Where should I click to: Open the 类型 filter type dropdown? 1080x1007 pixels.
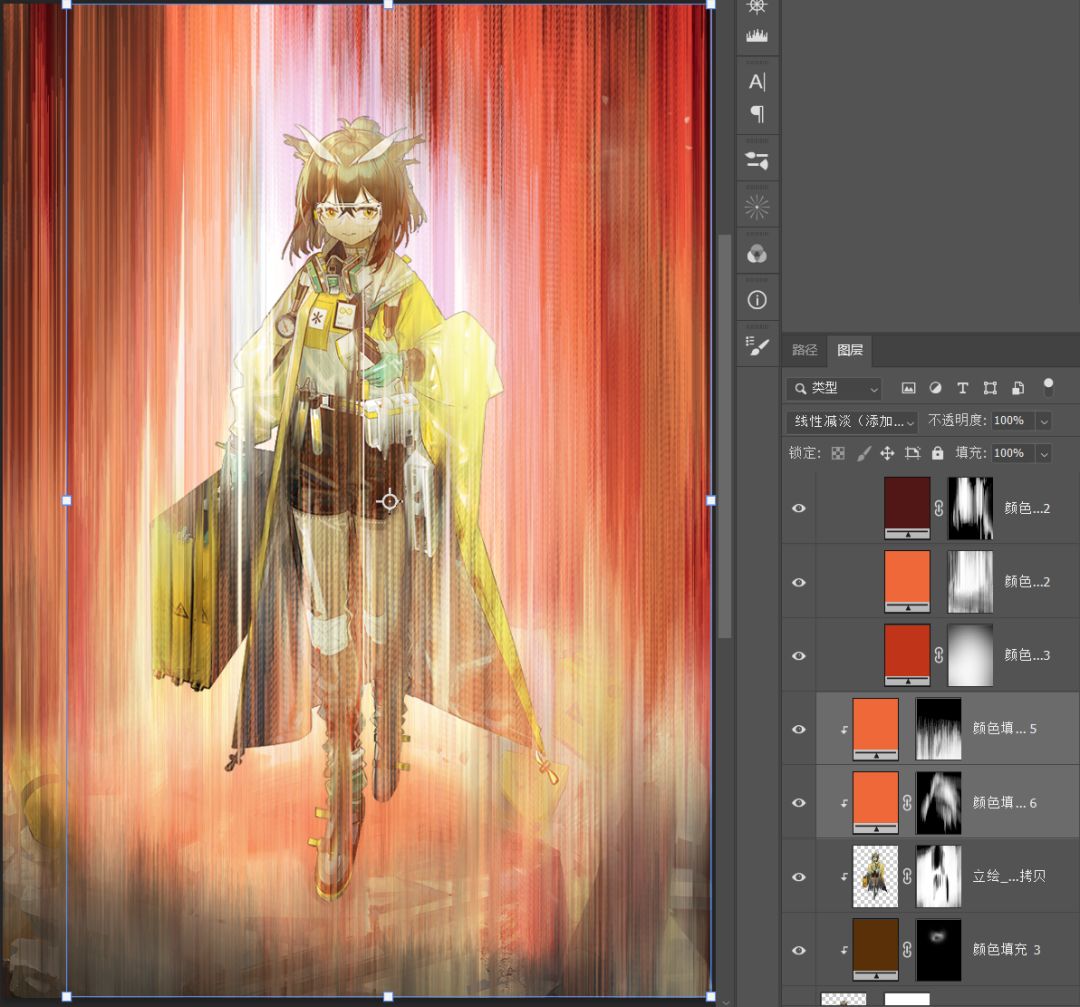click(x=834, y=388)
